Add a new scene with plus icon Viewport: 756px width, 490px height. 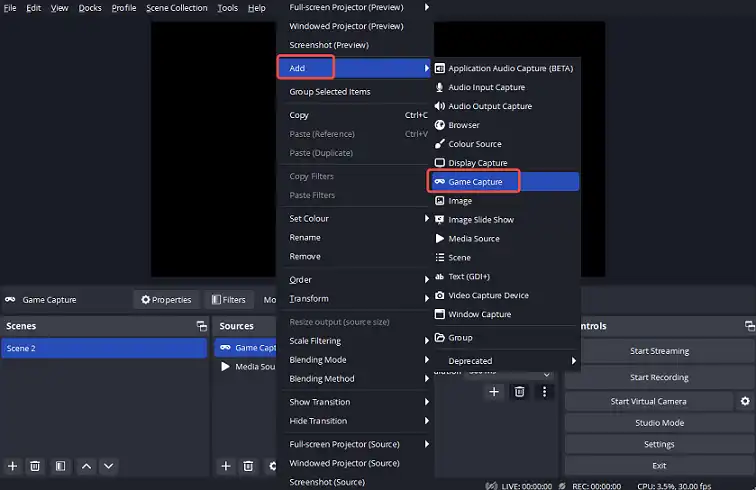point(13,466)
